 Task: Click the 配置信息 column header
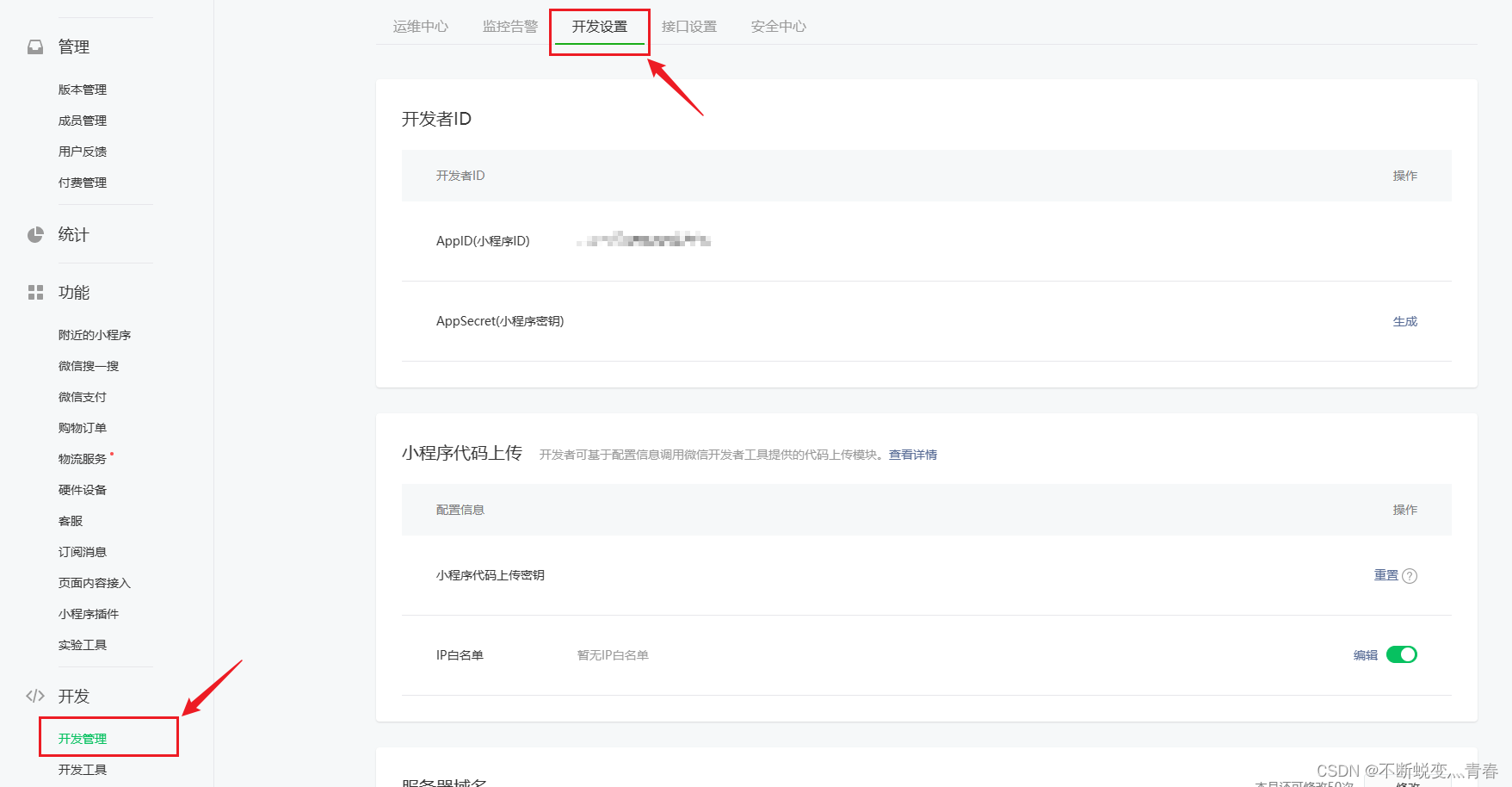point(460,510)
